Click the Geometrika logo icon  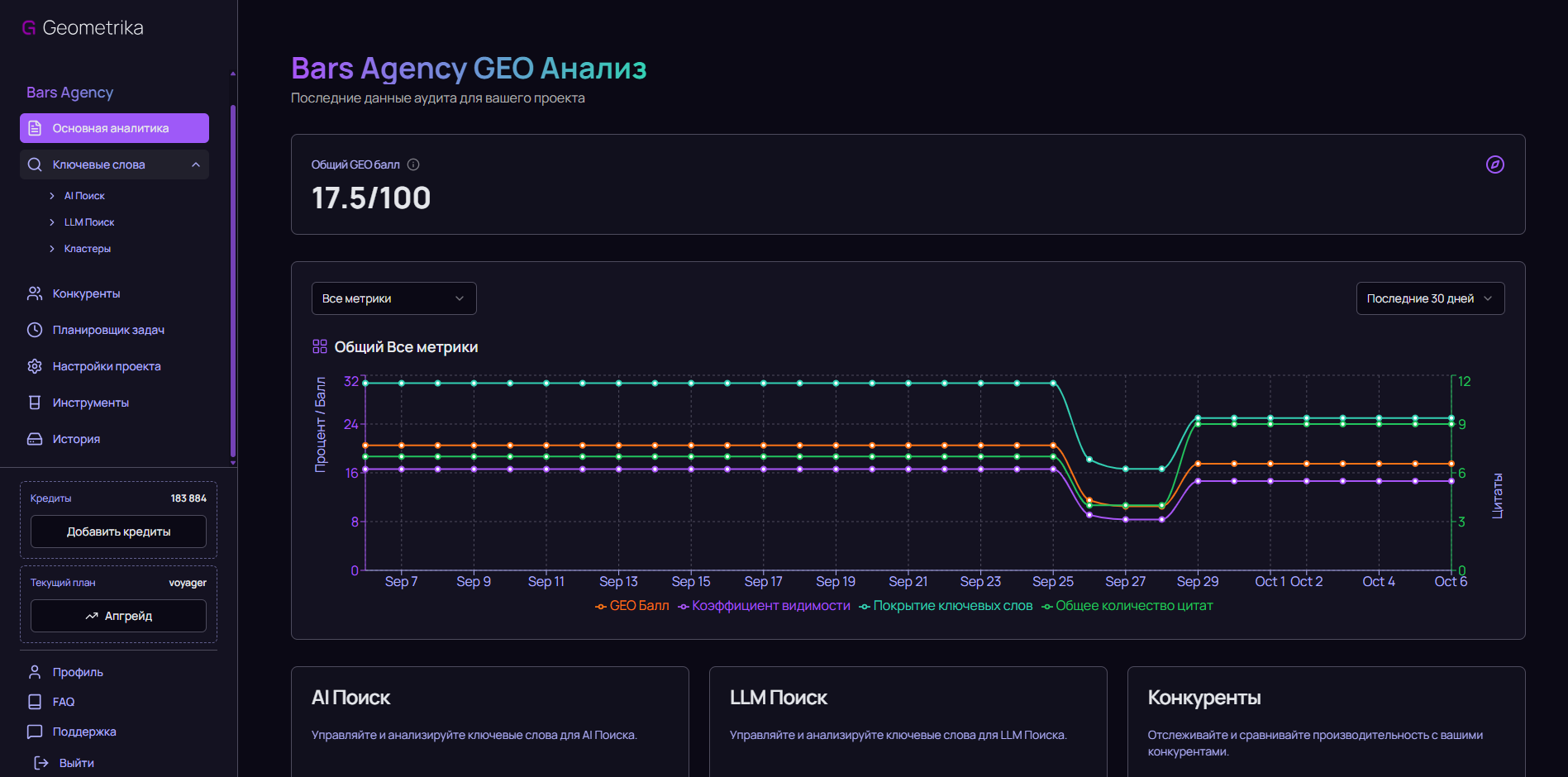point(29,28)
